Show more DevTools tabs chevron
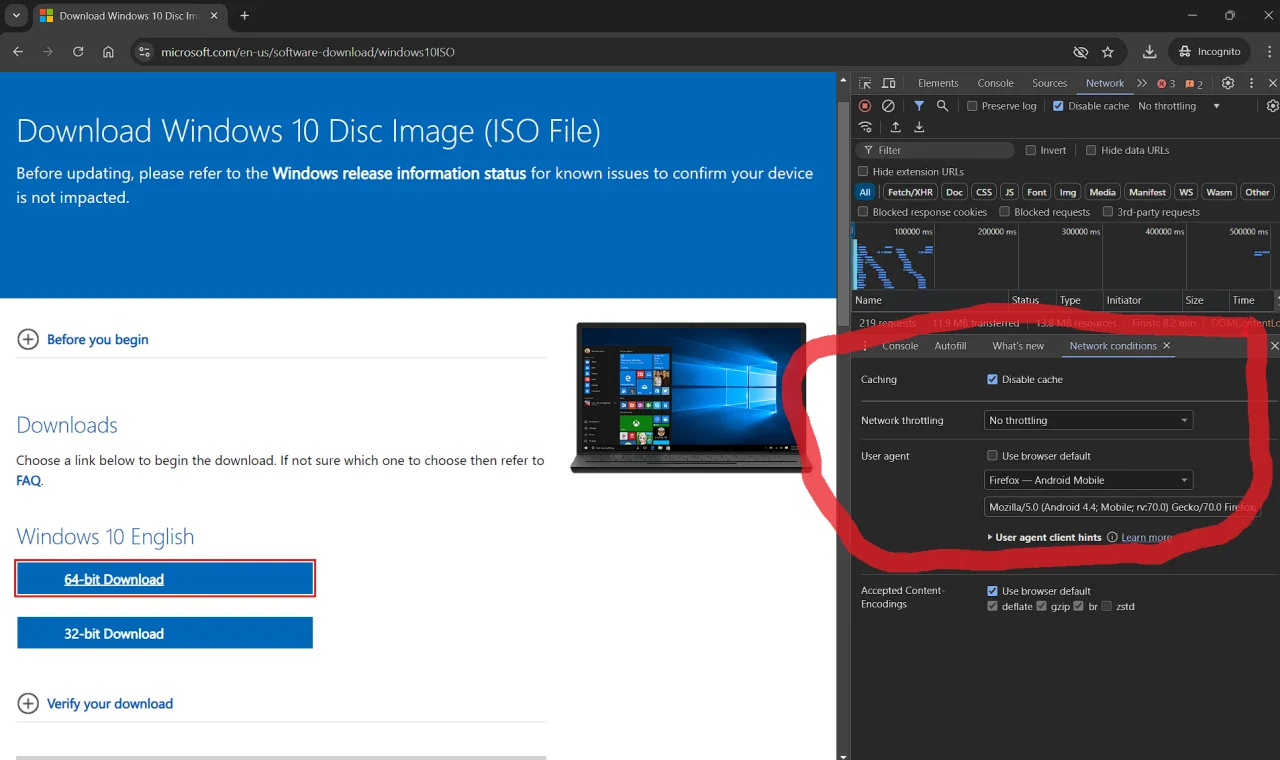The height and width of the screenshot is (760, 1280). [1142, 83]
